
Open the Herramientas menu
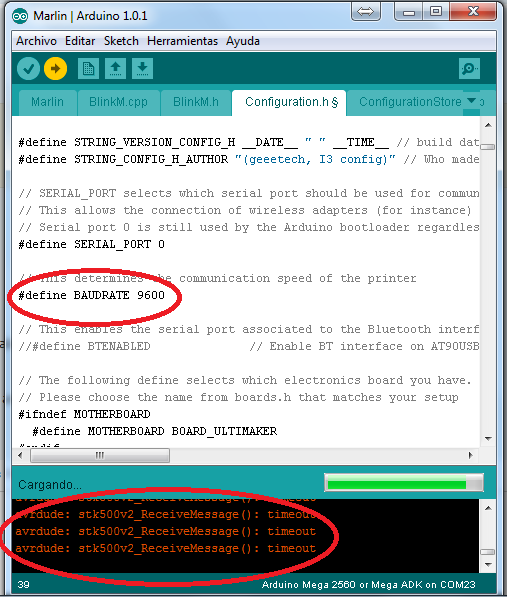pyautogui.click(x=182, y=41)
